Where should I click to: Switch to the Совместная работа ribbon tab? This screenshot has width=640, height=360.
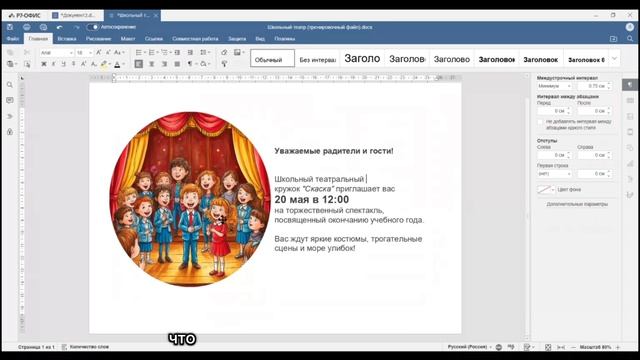[195, 39]
